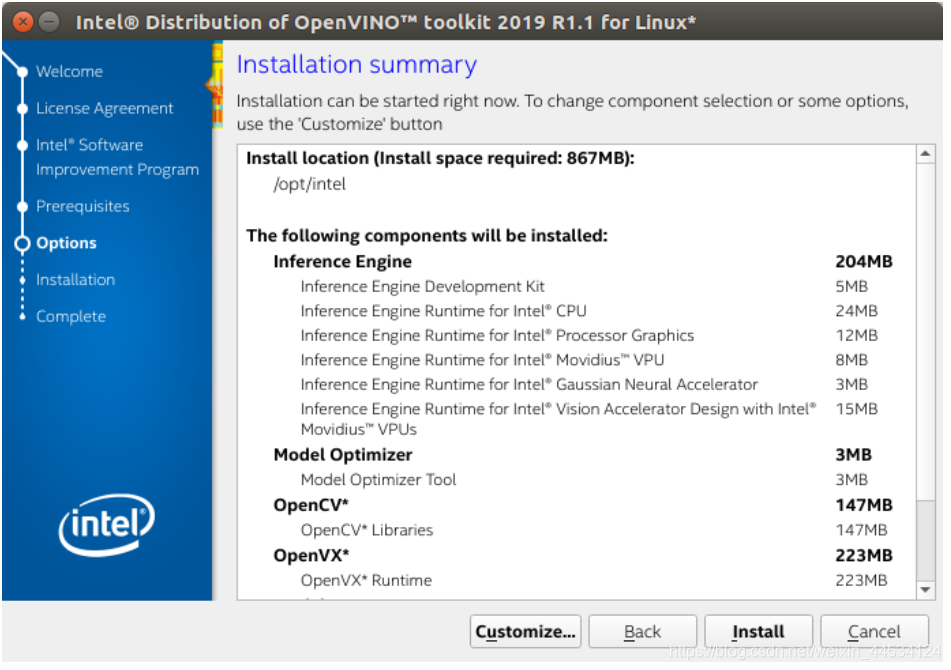Select the License Agreement step
The height and width of the screenshot is (670, 951).
105,109
